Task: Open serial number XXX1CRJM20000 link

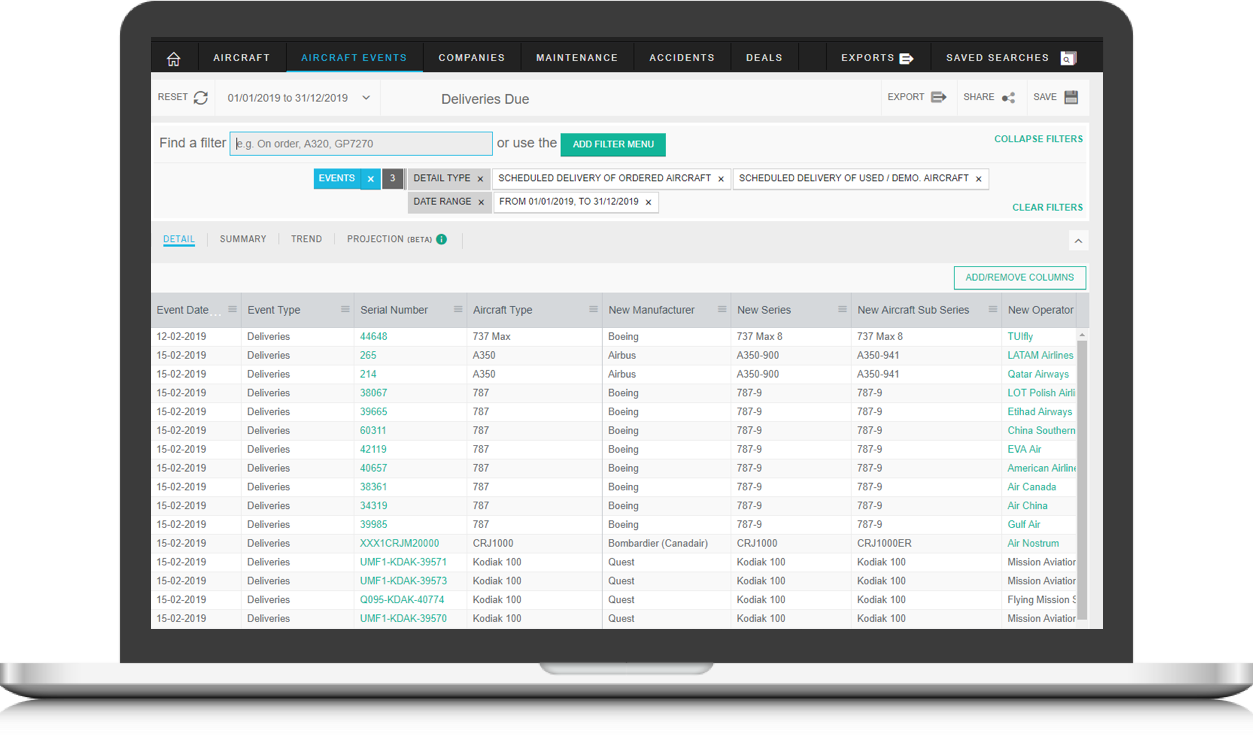Action: tap(399, 543)
